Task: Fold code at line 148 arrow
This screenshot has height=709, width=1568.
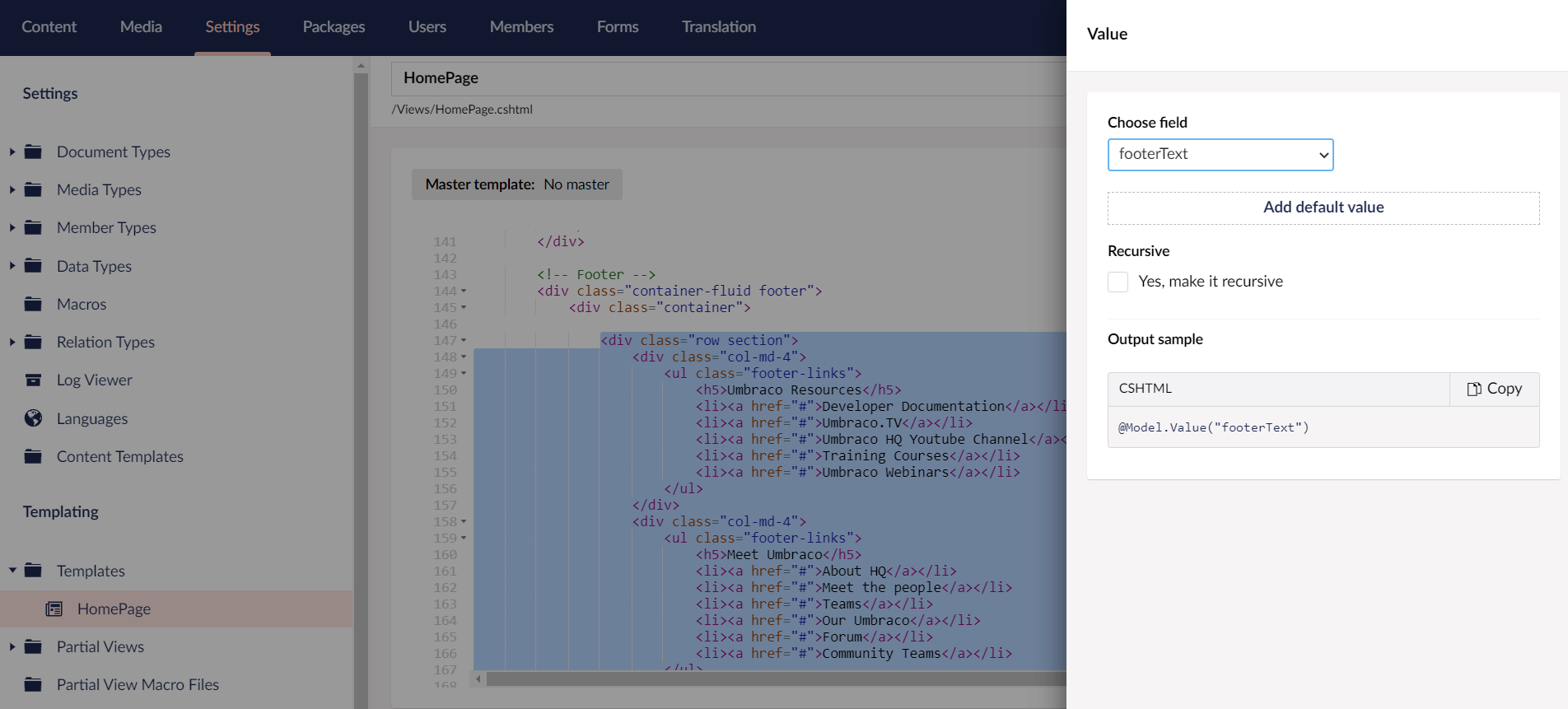Action: pos(464,357)
